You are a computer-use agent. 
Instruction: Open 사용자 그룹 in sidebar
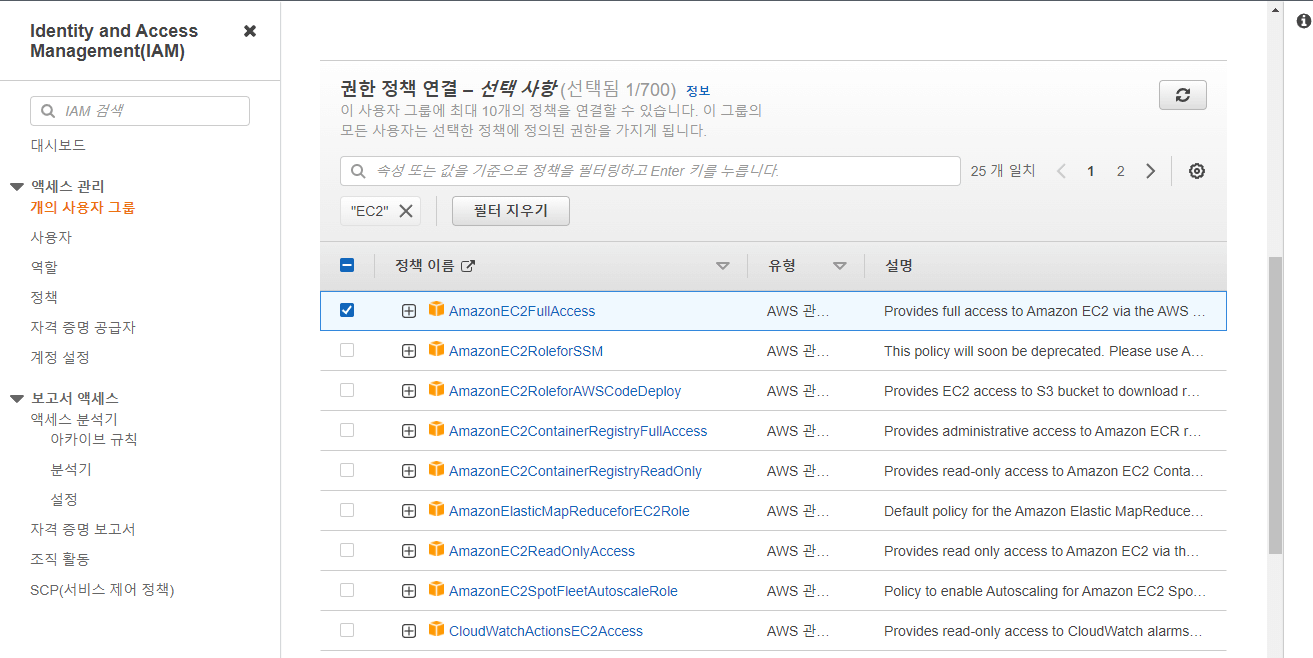pyautogui.click(x=83, y=208)
